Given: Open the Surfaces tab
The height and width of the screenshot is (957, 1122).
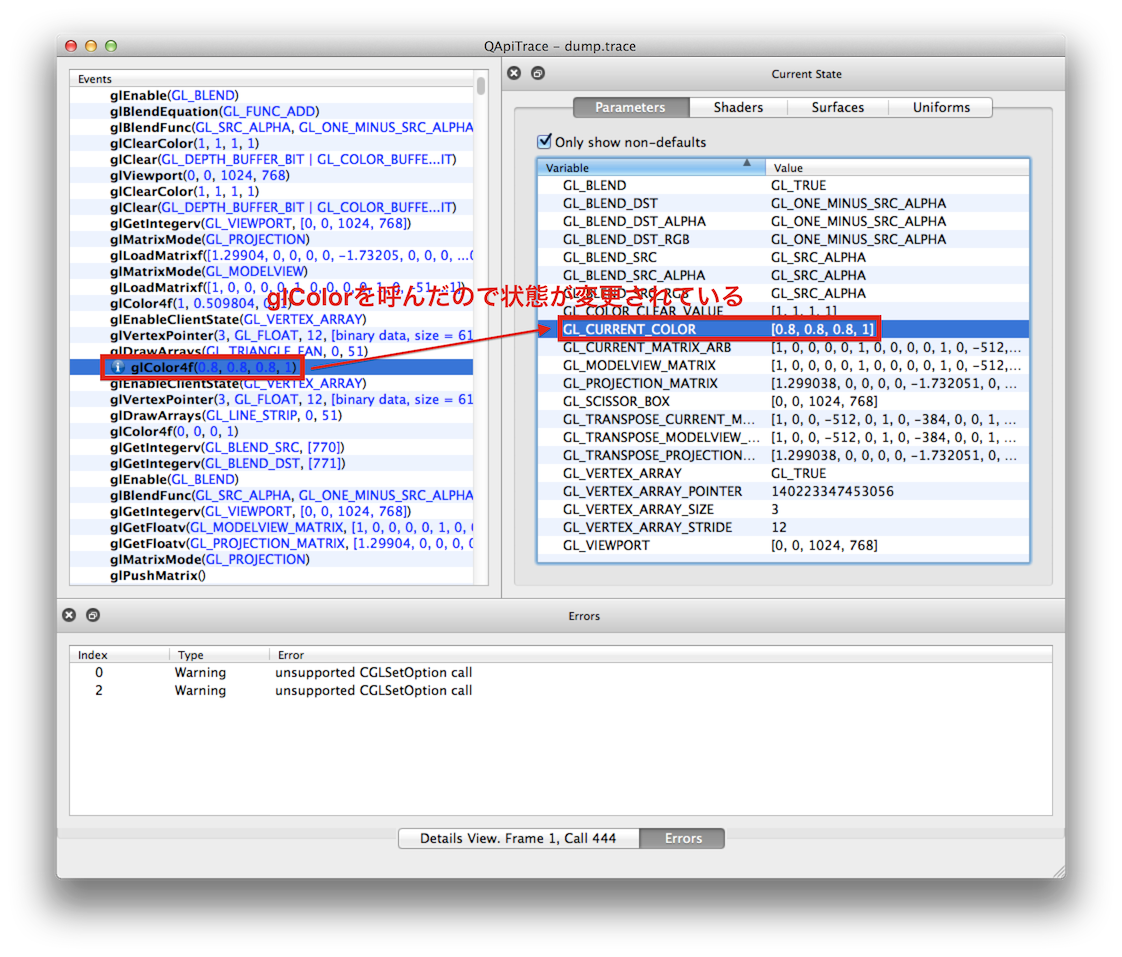Looking at the screenshot, I should click(x=838, y=107).
